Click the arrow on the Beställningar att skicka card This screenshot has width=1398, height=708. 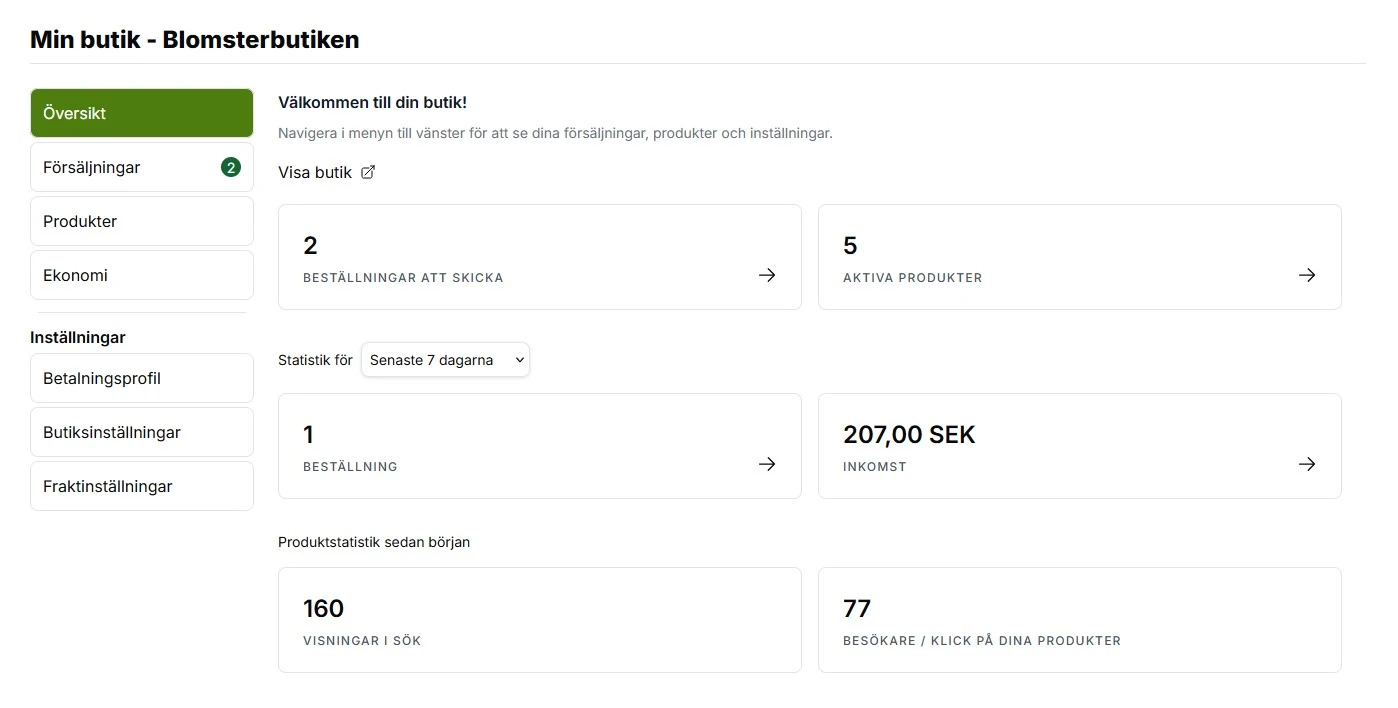tap(767, 275)
